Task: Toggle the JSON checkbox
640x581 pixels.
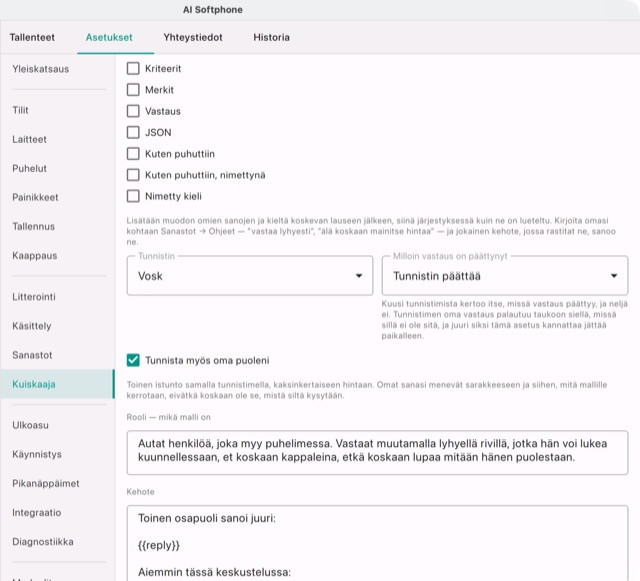Action: tap(133, 132)
